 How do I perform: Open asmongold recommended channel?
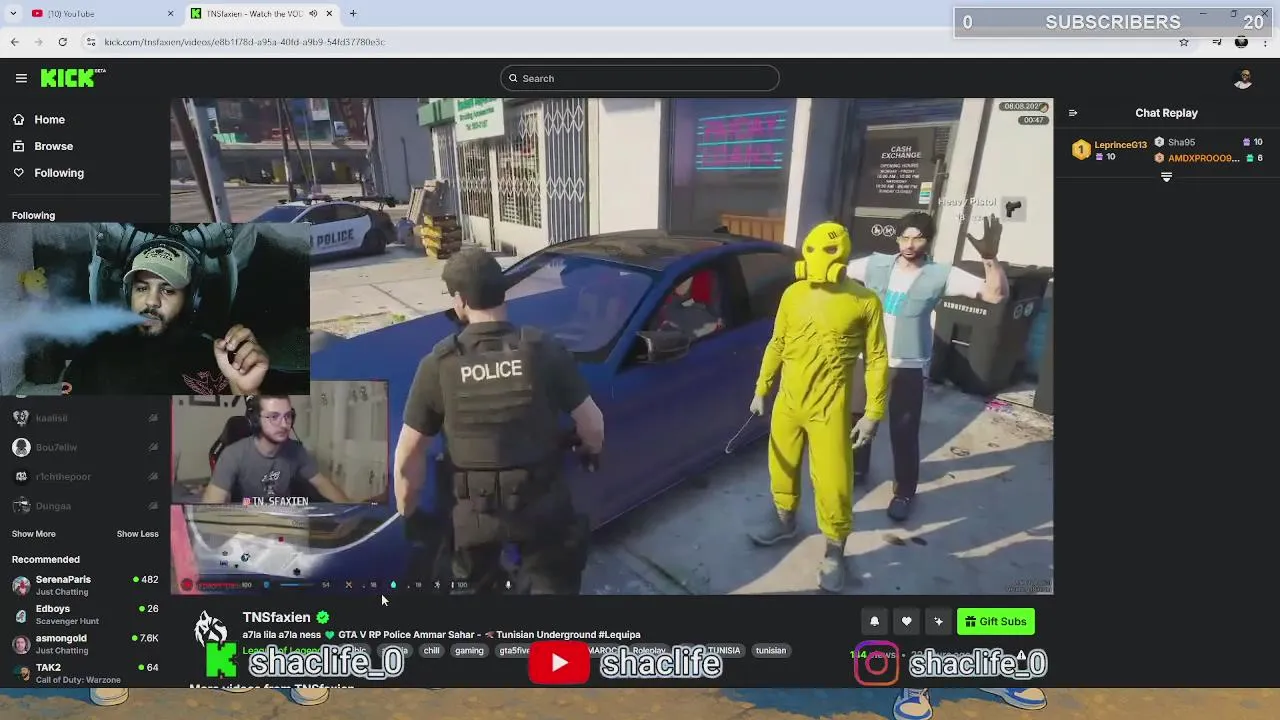click(x=85, y=644)
